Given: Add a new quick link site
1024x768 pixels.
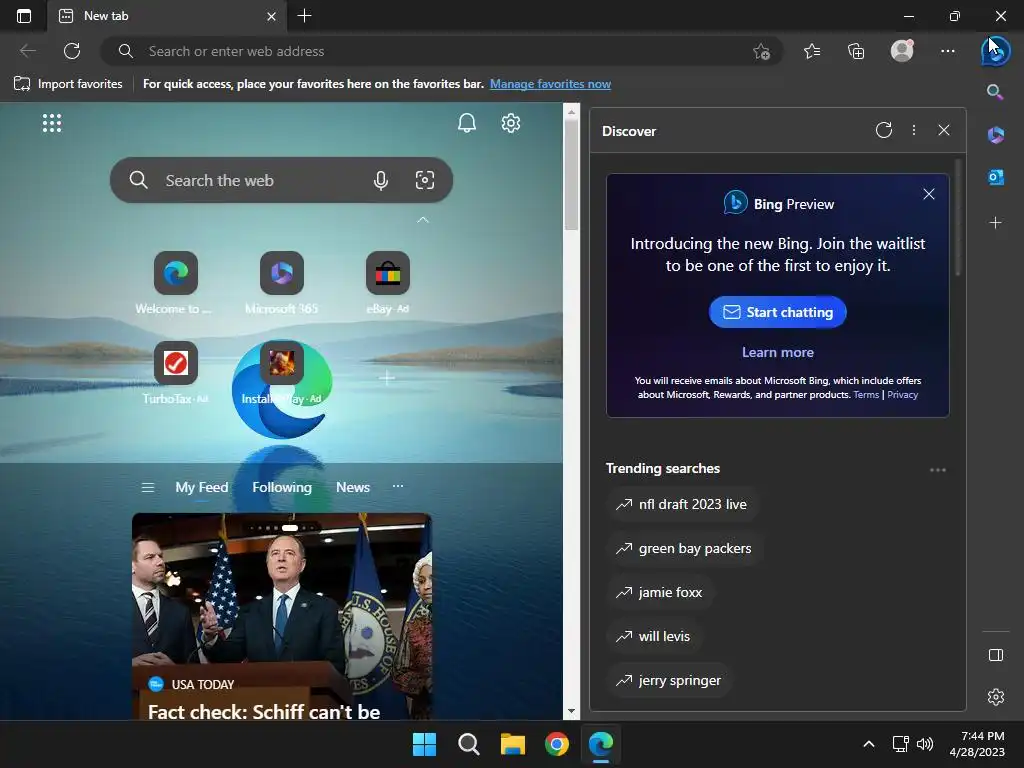Looking at the screenshot, I should [x=387, y=377].
